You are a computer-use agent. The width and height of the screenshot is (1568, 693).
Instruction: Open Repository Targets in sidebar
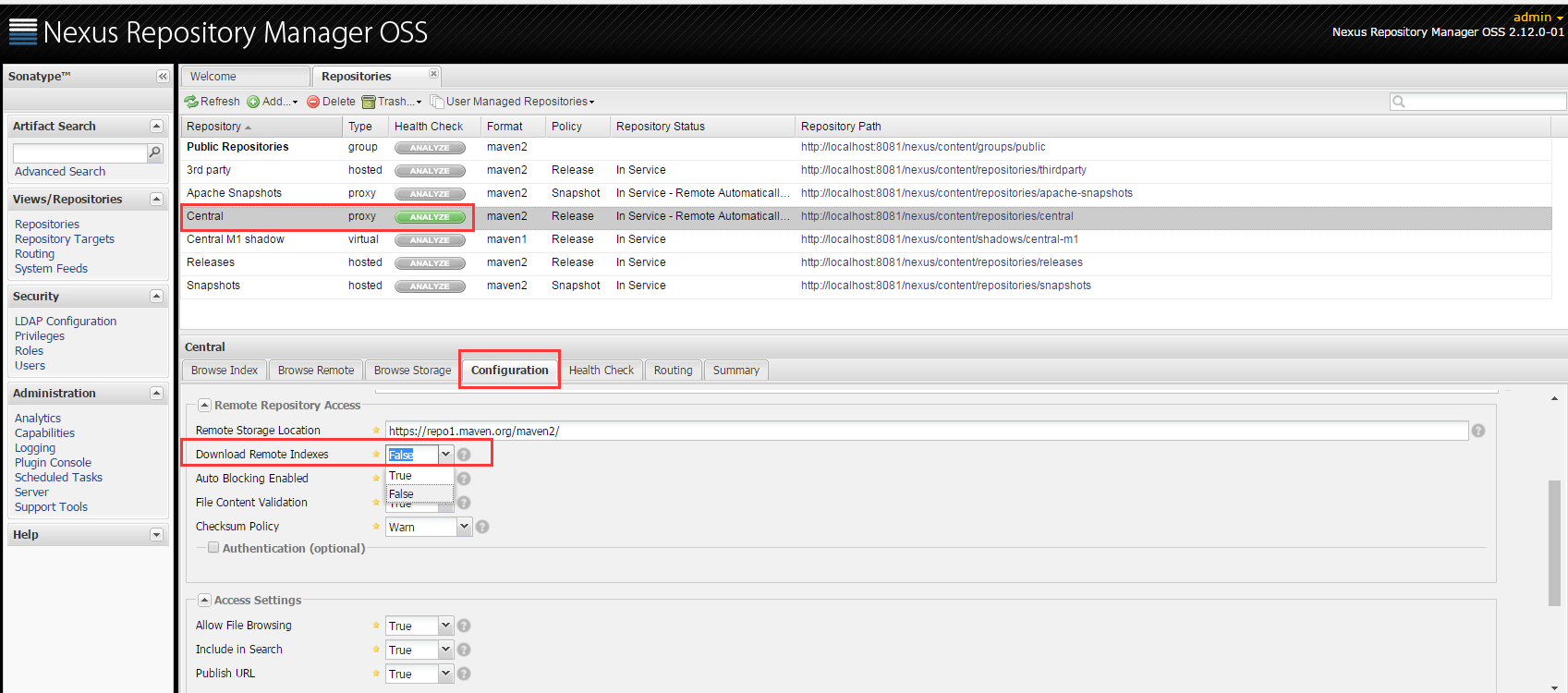pos(65,239)
